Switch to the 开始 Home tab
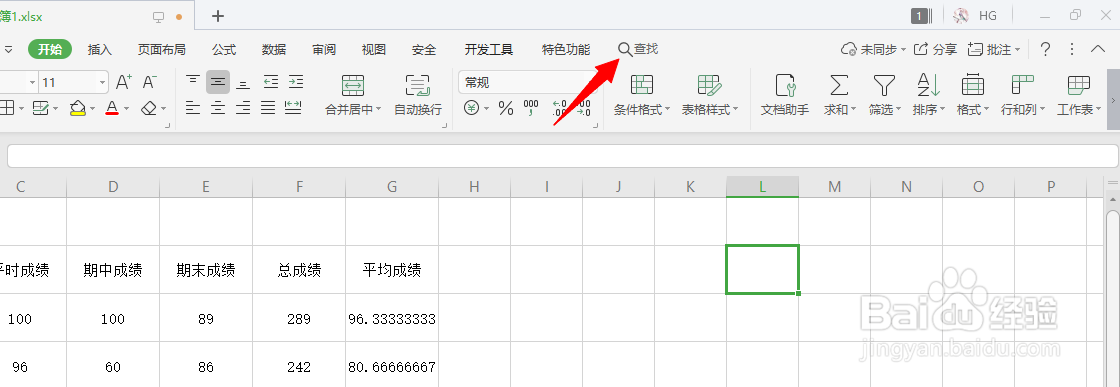Image resolution: width=1120 pixels, height=387 pixels. (x=50, y=49)
